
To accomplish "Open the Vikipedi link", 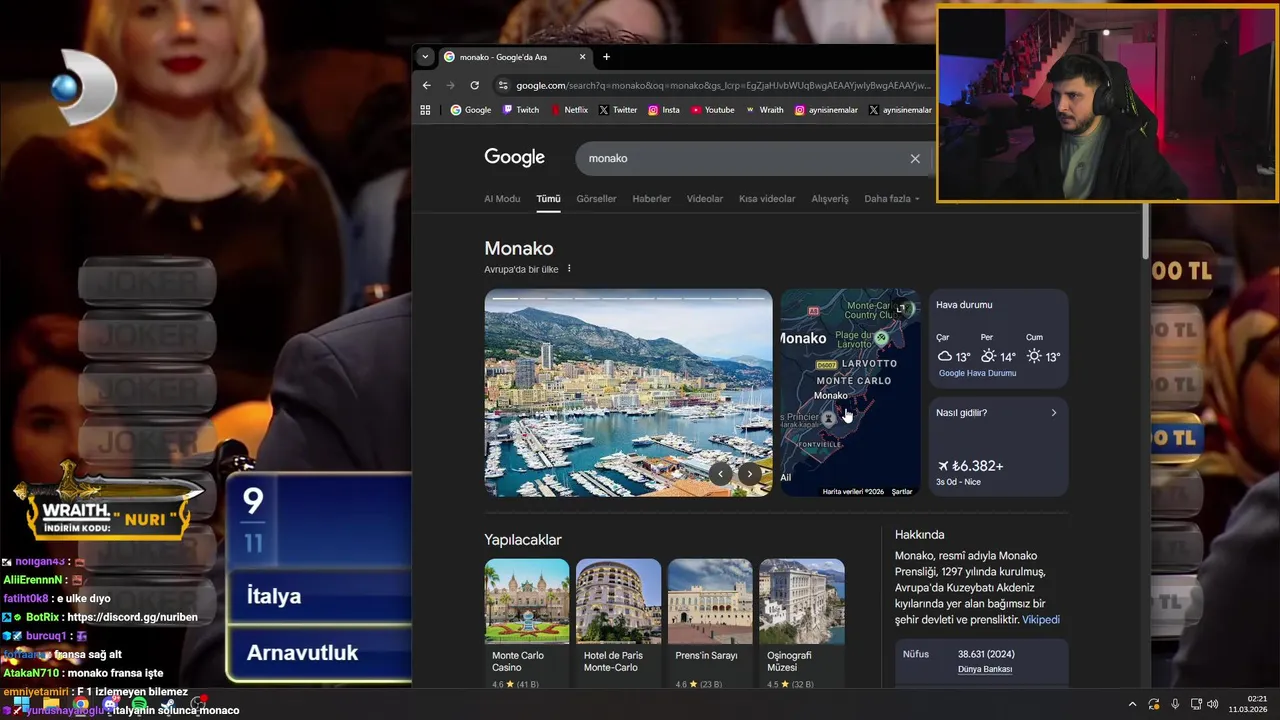I will pyautogui.click(x=1040, y=620).
